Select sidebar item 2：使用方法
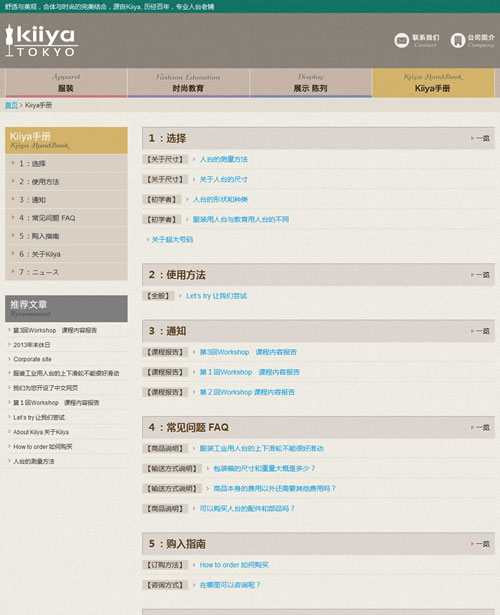500x615 pixels. tap(66, 182)
